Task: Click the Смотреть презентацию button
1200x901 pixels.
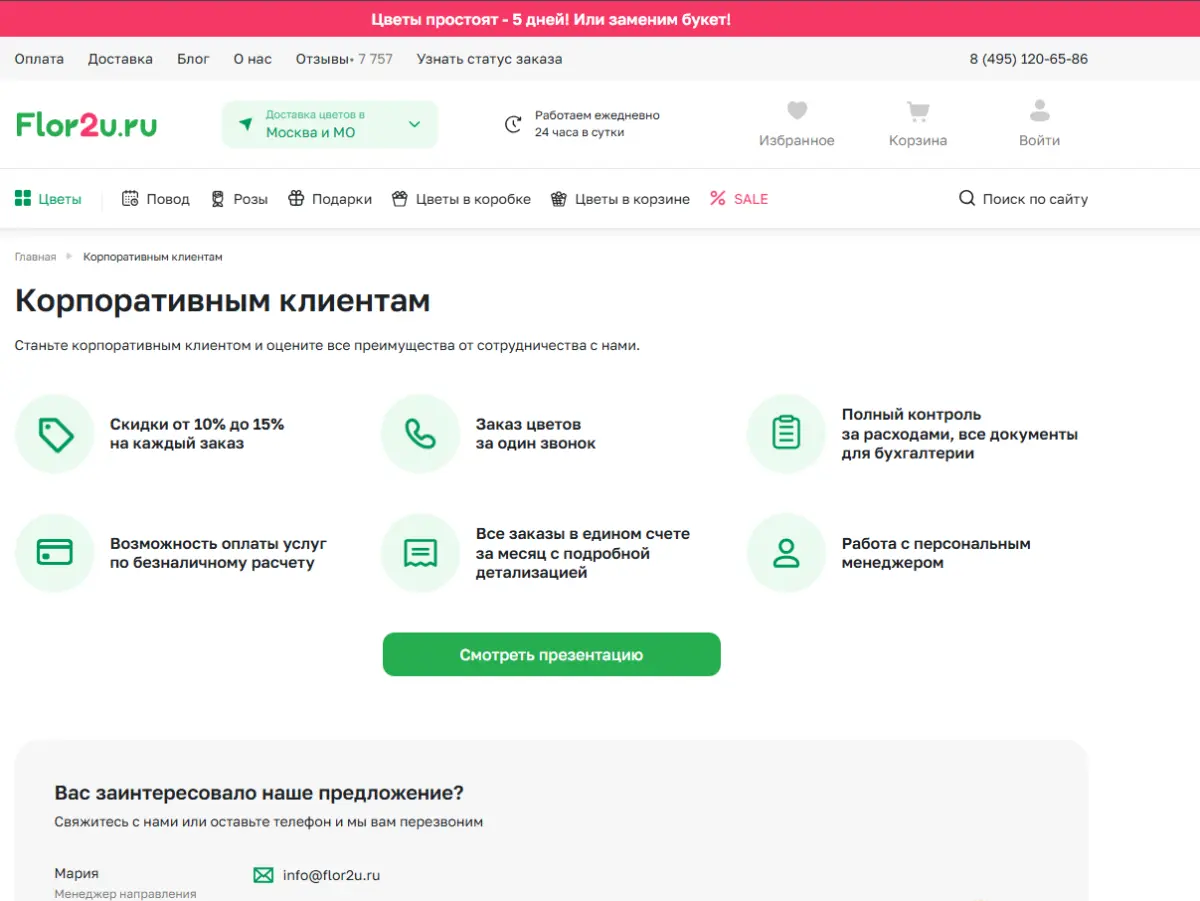Action: coord(551,654)
